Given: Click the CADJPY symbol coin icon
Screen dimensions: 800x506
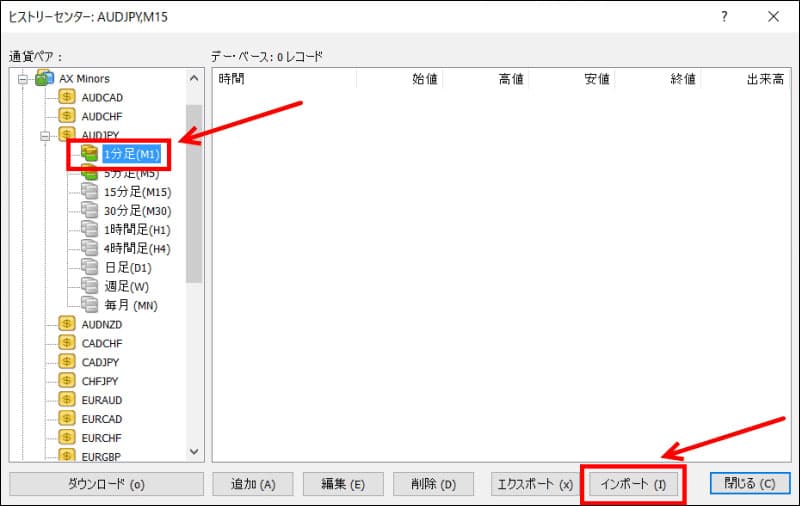Looking at the screenshot, I should [x=67, y=362].
